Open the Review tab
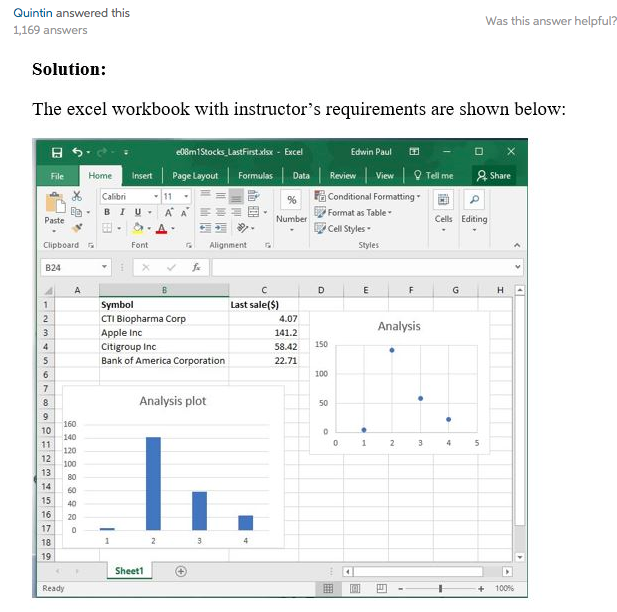This screenshot has height=612, width=617. click(x=343, y=176)
